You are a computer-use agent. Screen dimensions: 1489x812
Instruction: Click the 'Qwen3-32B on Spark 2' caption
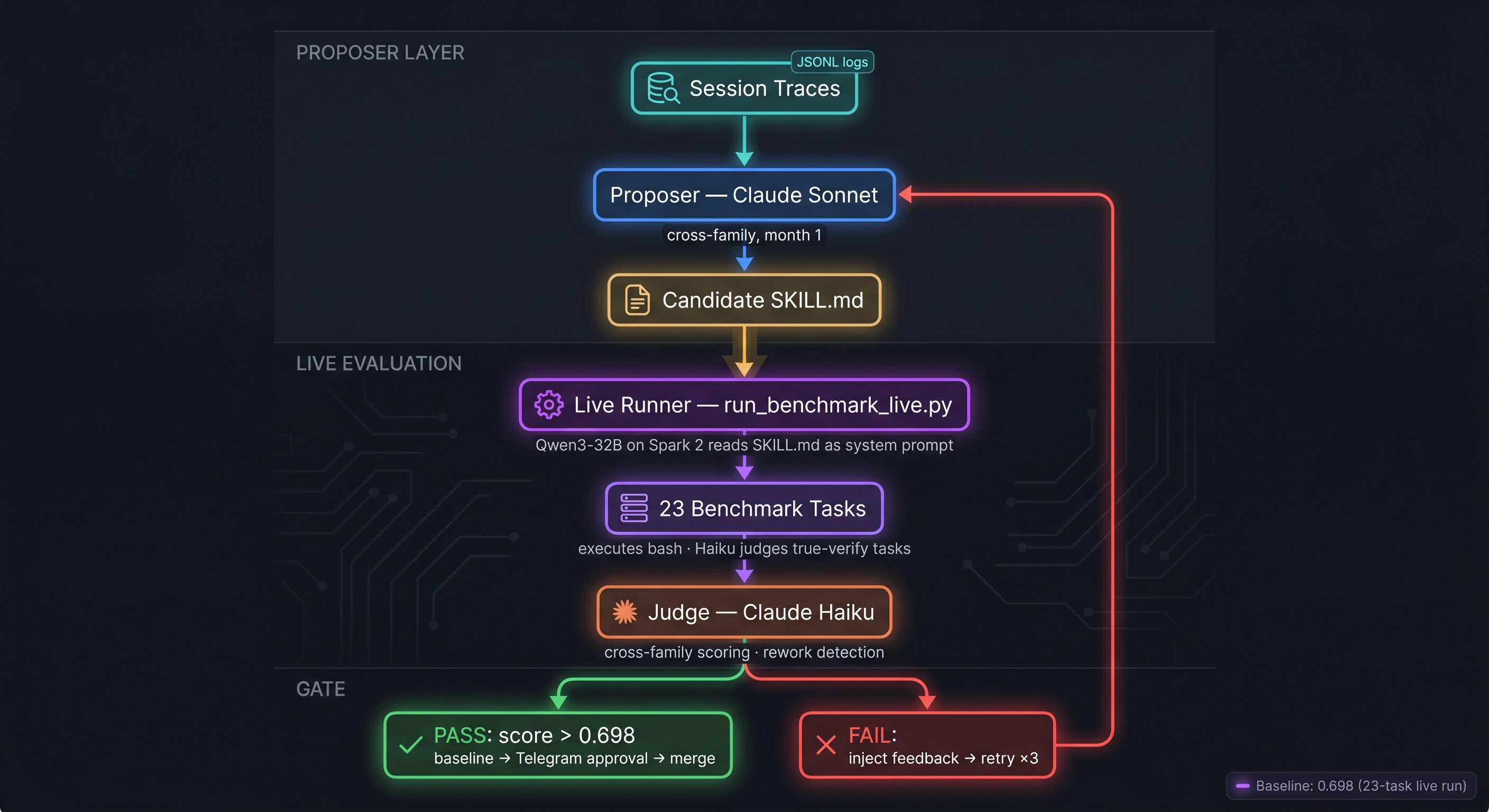pos(744,445)
